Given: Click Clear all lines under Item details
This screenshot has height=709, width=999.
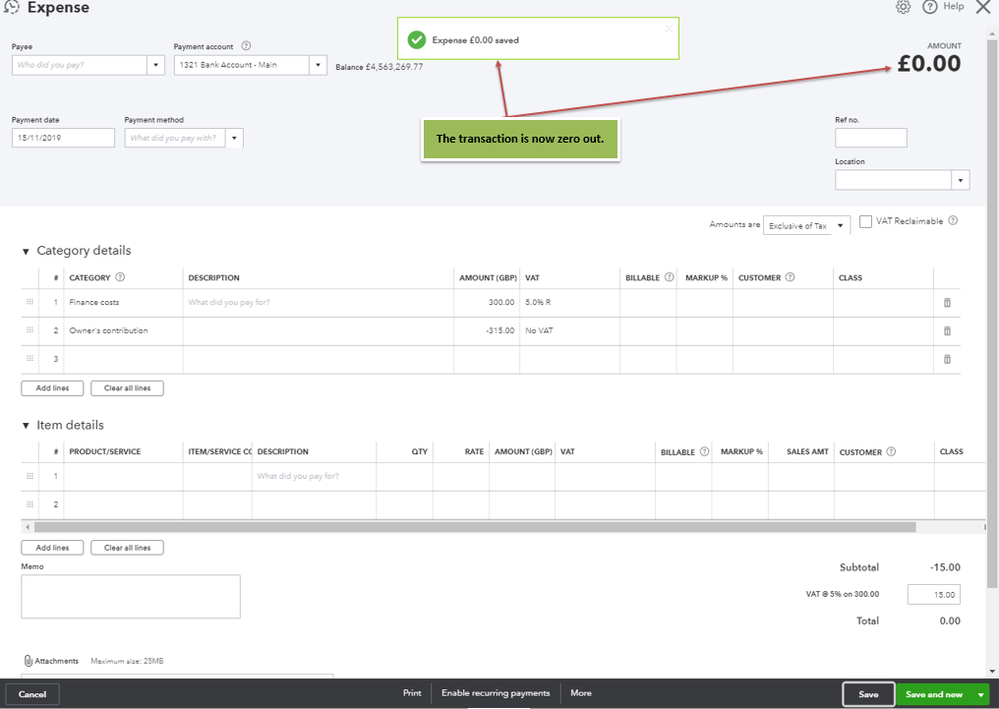Looking at the screenshot, I should tap(127, 548).
